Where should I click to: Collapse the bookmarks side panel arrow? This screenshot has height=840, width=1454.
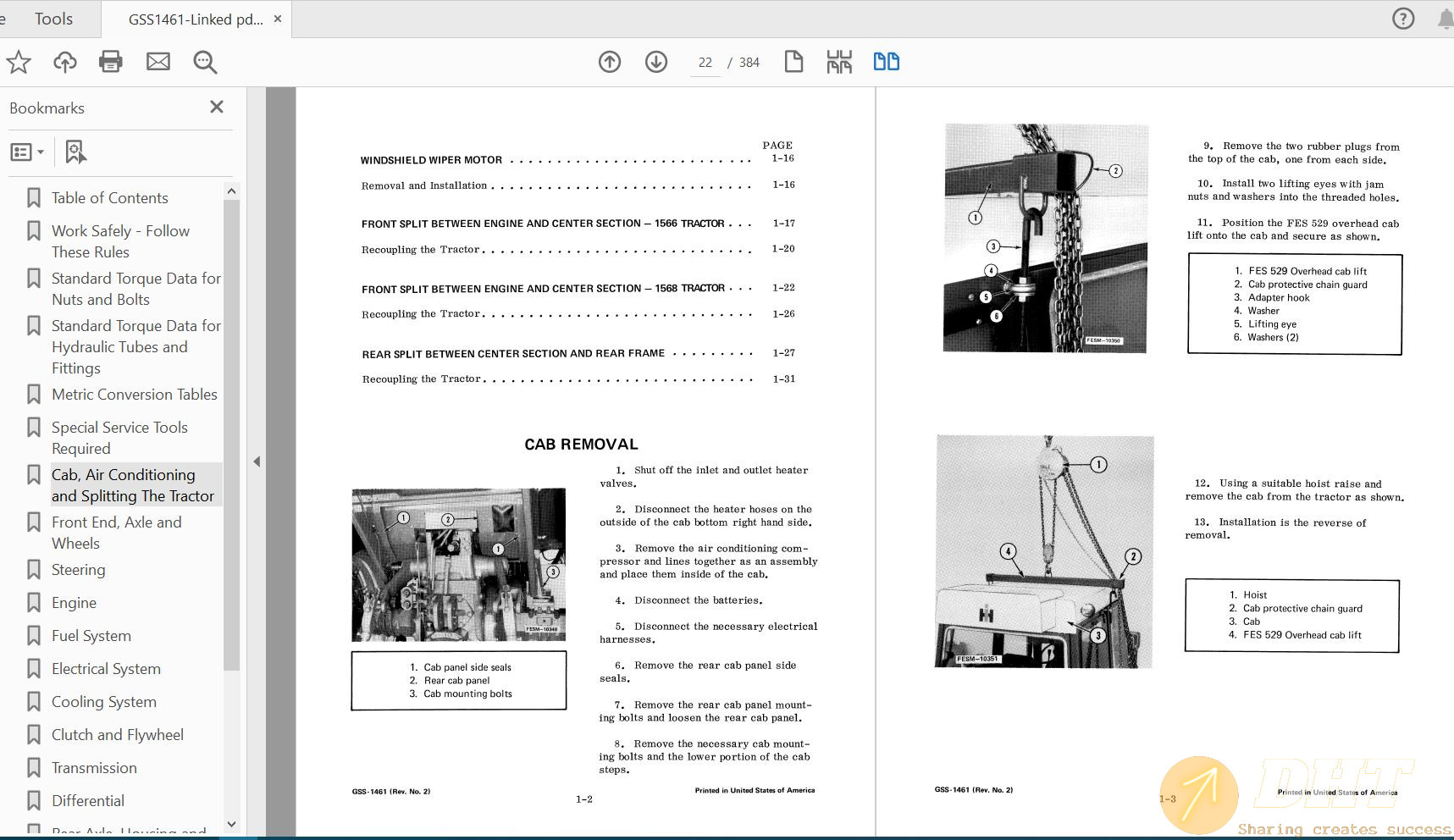tap(257, 461)
